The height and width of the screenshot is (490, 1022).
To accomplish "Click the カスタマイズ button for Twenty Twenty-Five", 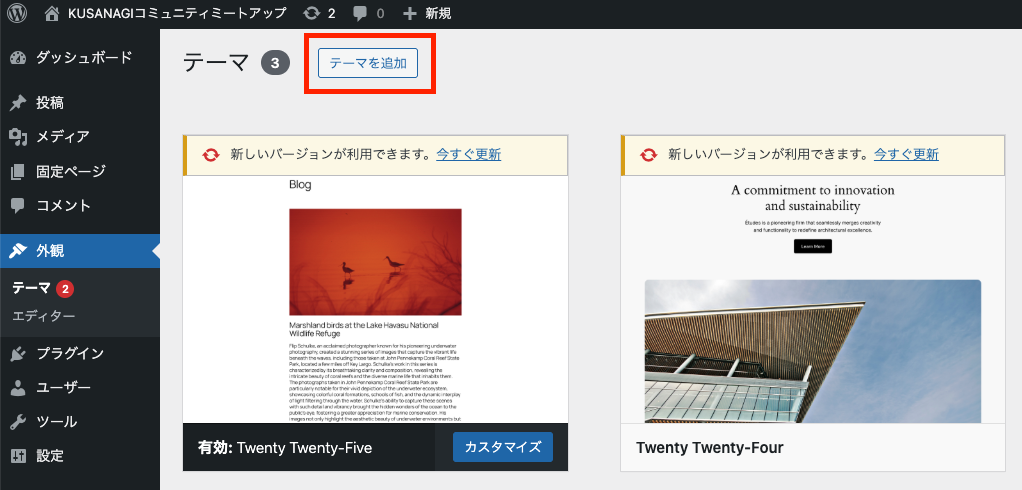I will pos(502,447).
